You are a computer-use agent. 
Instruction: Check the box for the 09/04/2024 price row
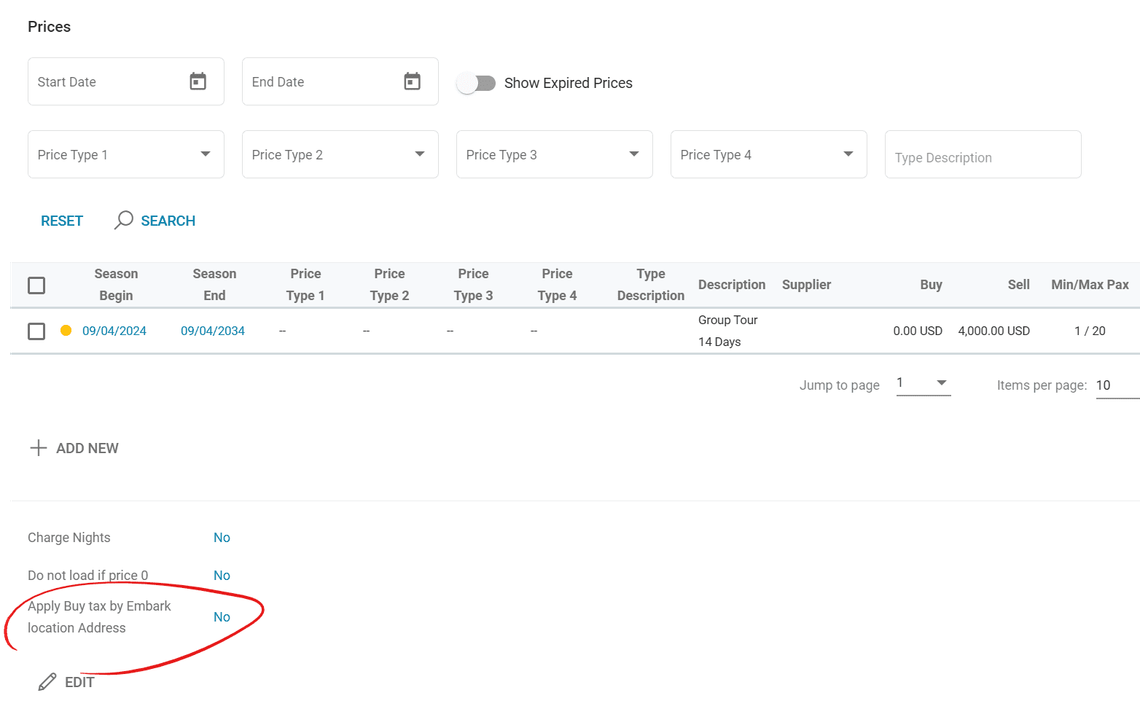coord(36,332)
